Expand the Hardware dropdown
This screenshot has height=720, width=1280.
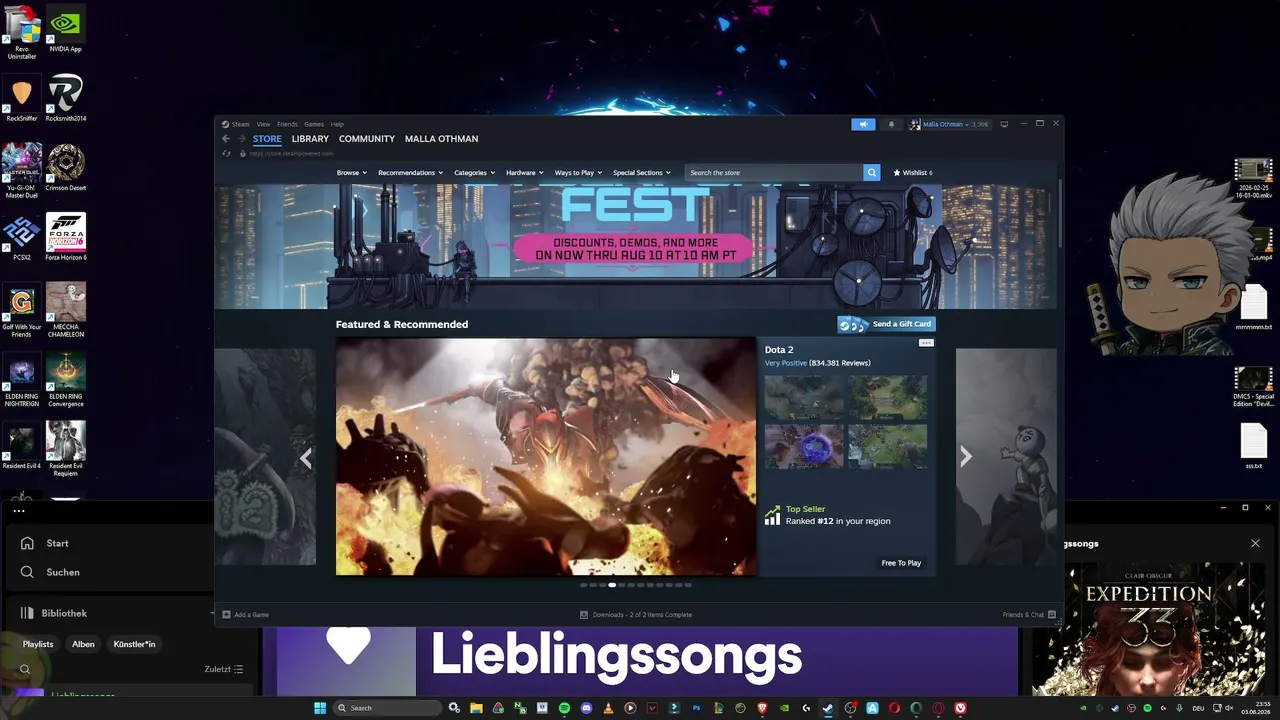coord(525,173)
